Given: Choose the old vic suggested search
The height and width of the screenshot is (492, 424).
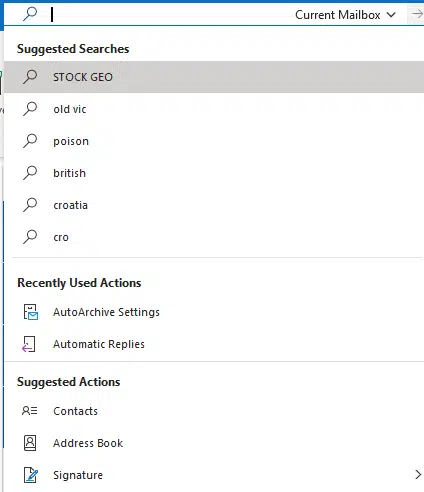Looking at the screenshot, I should coord(214,109).
